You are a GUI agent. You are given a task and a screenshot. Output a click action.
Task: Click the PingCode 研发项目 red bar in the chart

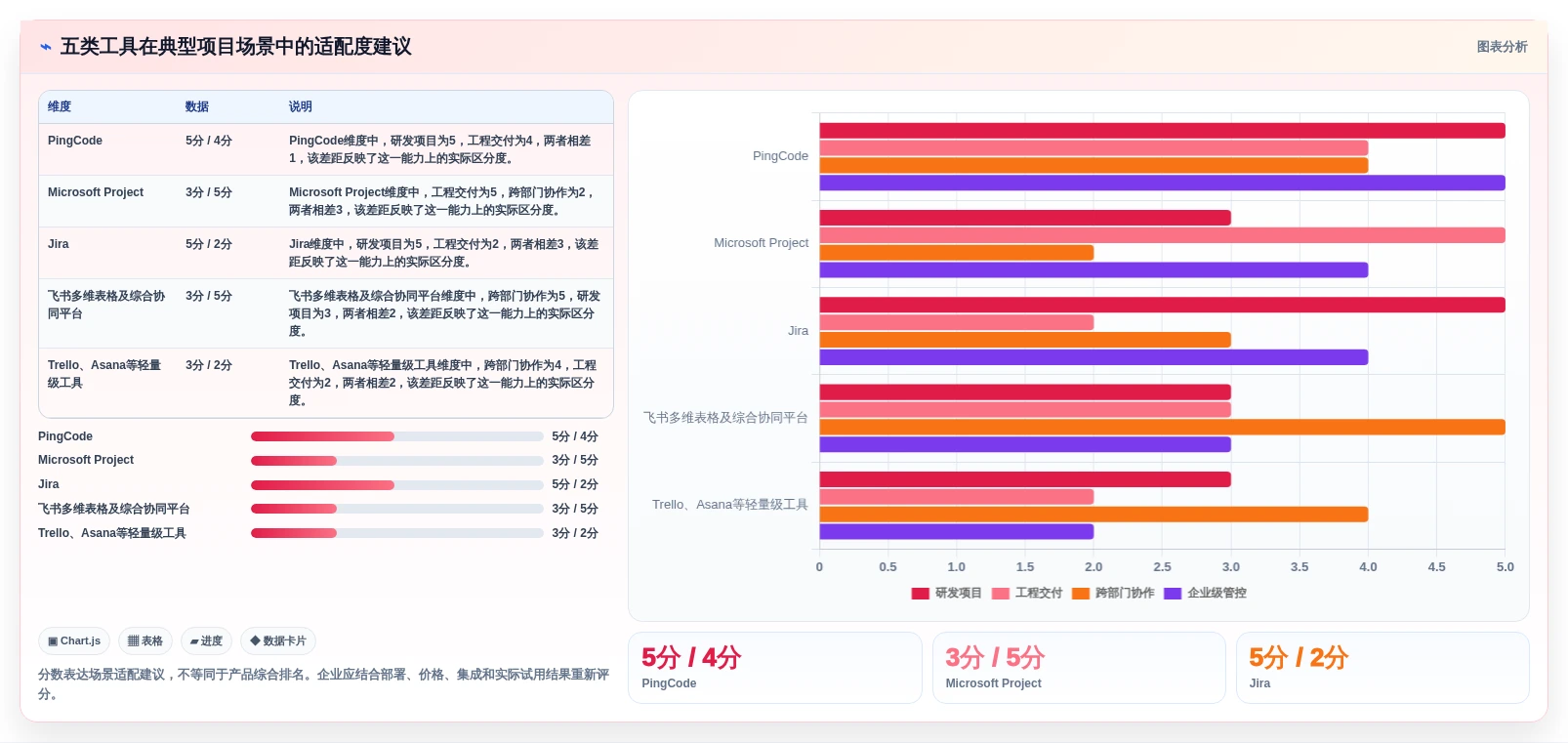1162,131
